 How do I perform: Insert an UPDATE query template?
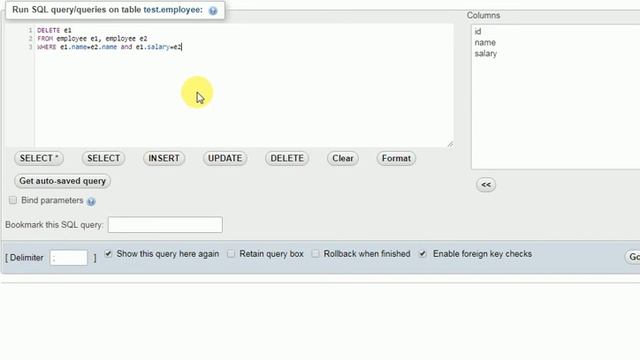[x=225, y=158]
